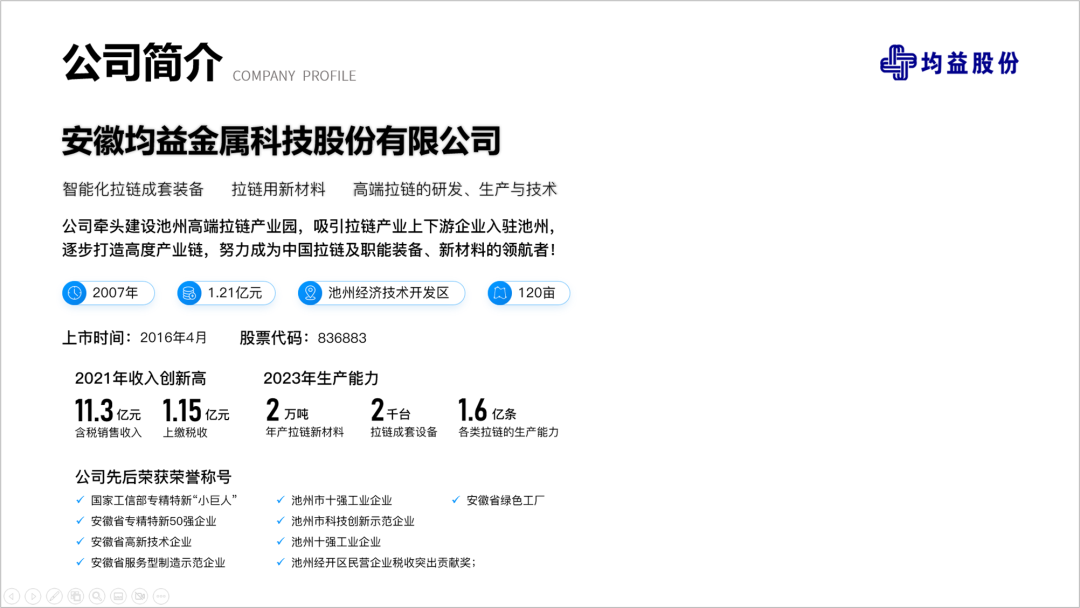Select the 公司简介 title heading

pyautogui.click(x=143, y=63)
